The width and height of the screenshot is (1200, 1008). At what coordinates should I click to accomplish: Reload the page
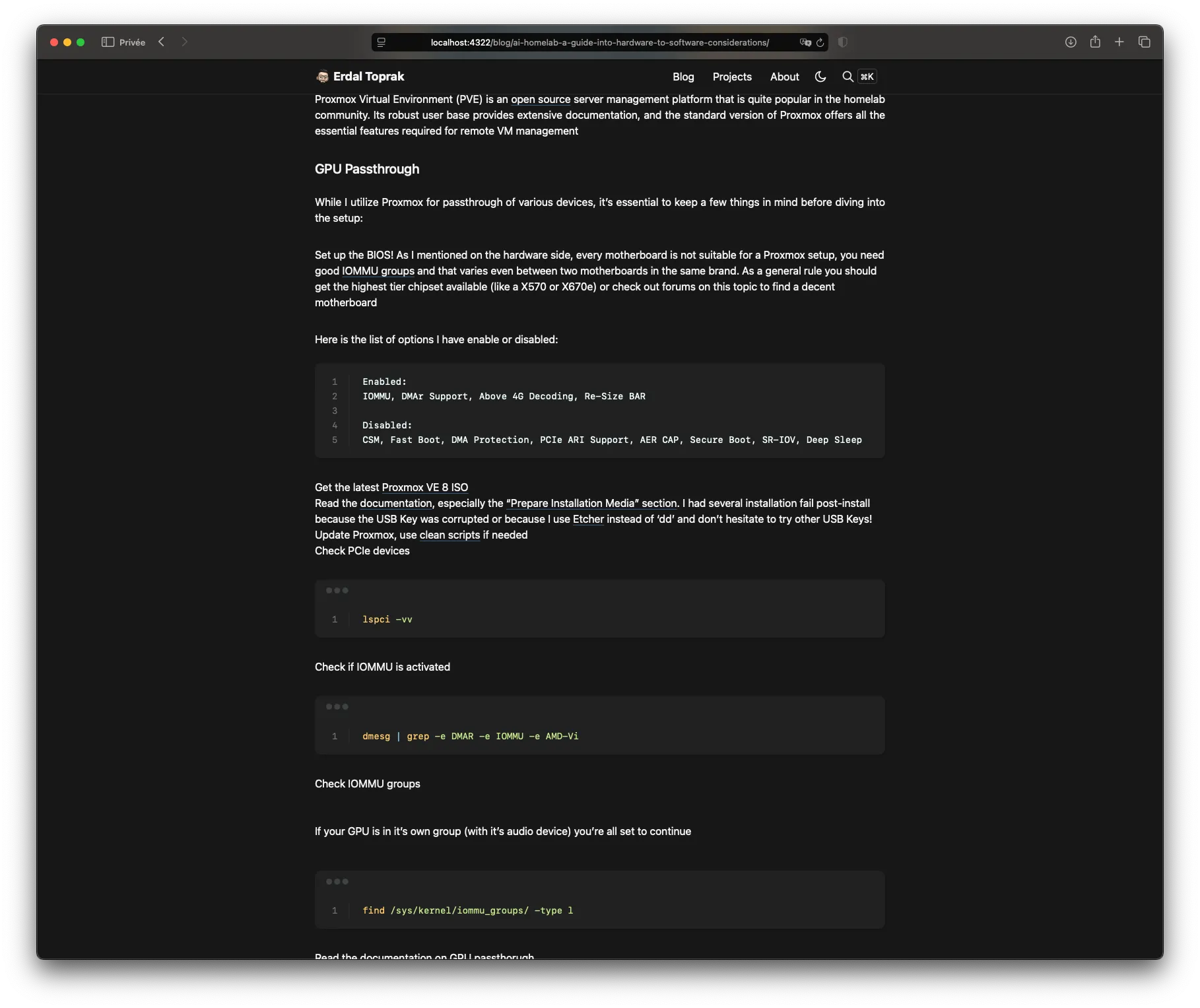(820, 42)
